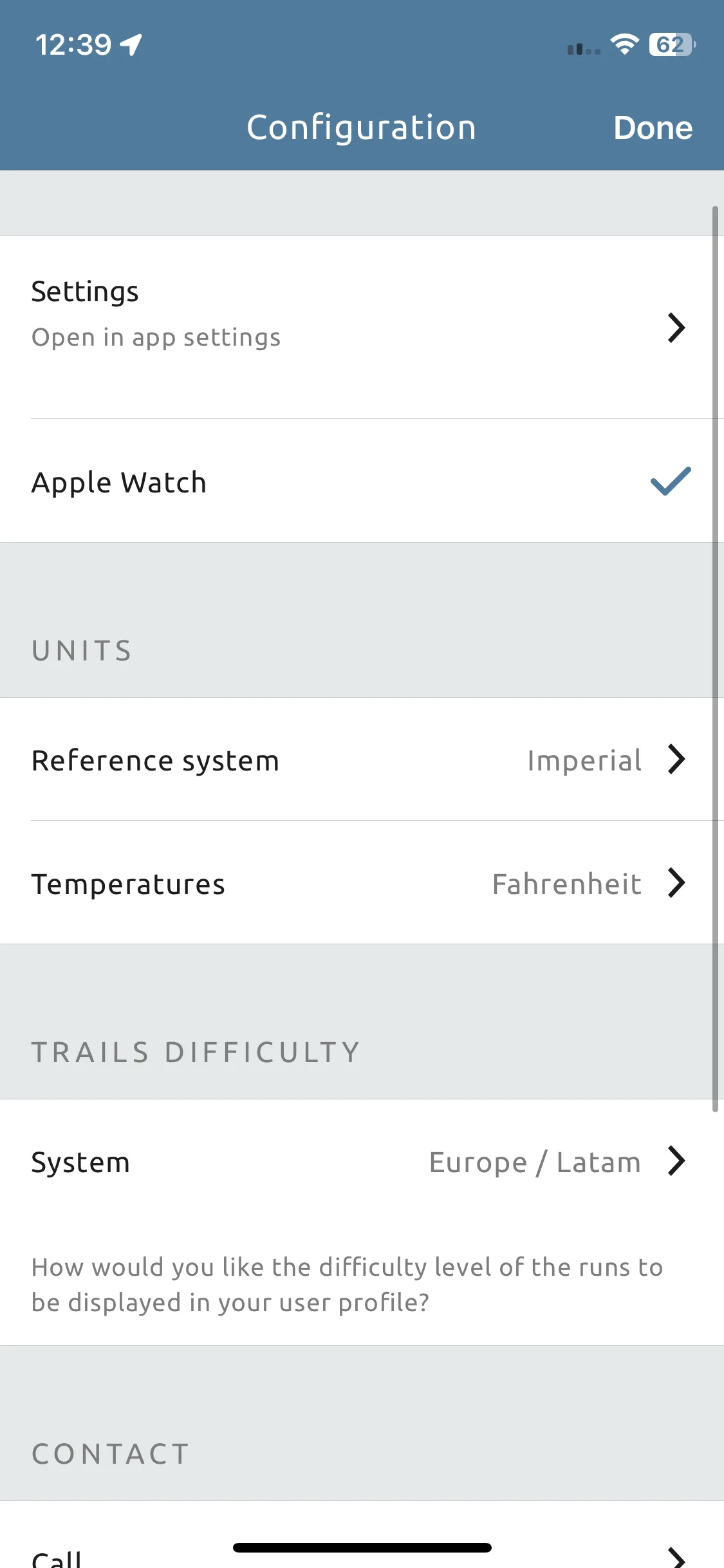Tap the Wi-Fi status icon
Screen dimensions: 724x1568
coord(624,44)
